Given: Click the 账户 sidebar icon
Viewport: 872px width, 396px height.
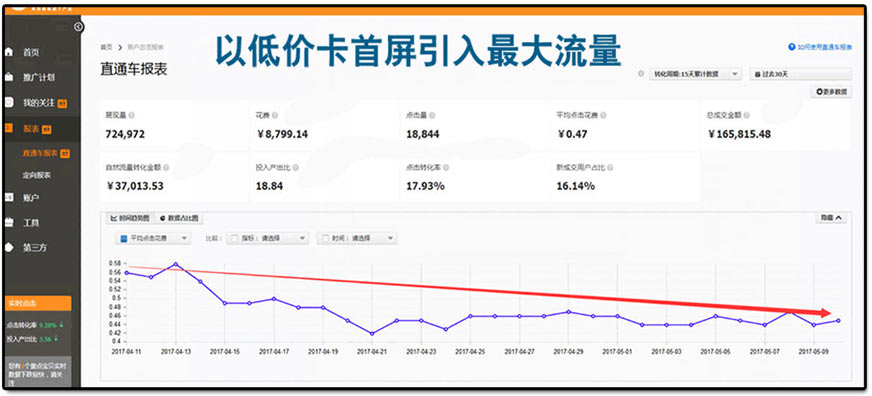Looking at the screenshot, I should (x=8, y=197).
